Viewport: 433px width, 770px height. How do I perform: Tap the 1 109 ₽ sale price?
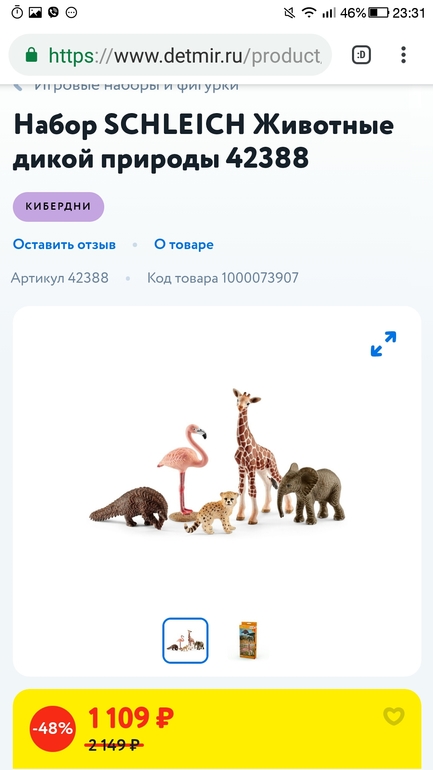tap(131, 718)
